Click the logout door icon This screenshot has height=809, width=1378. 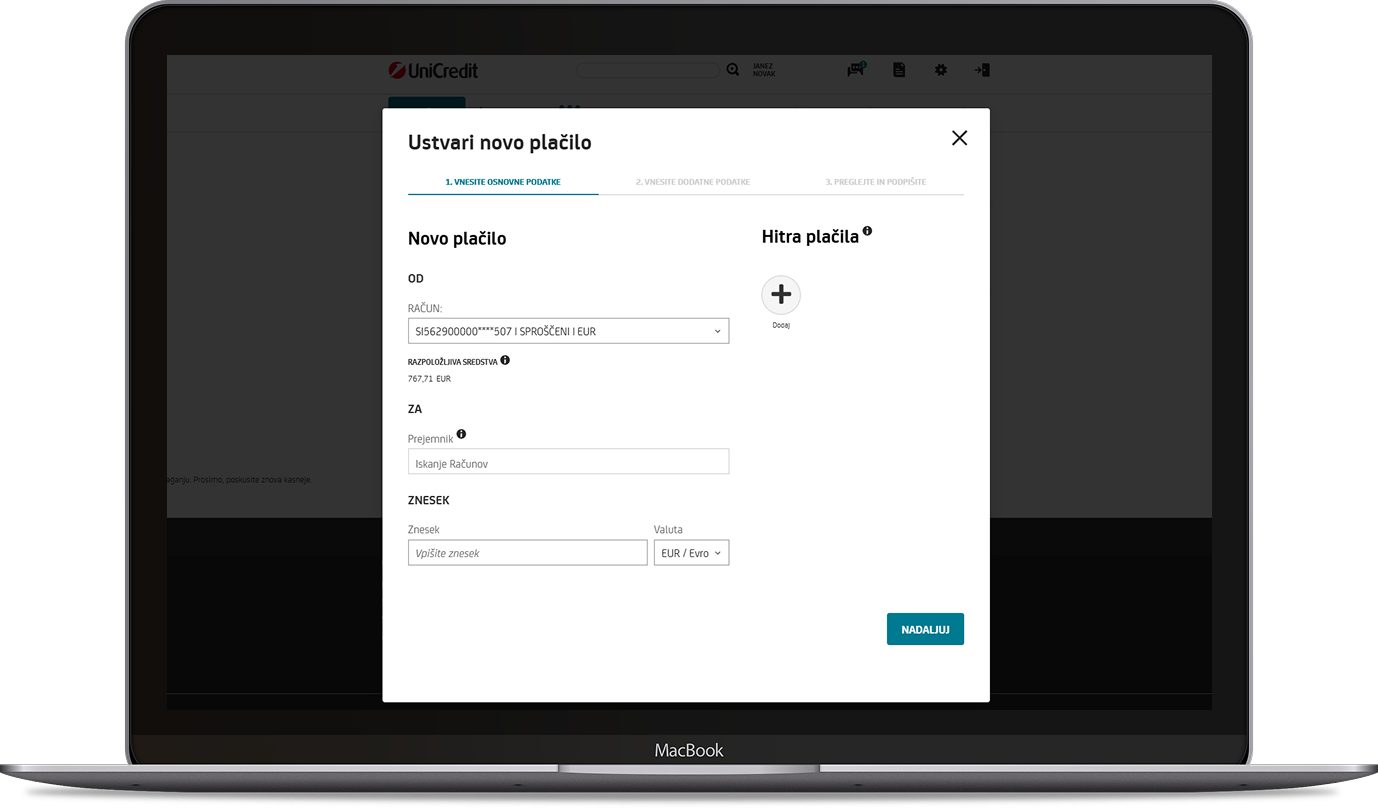click(x=982, y=70)
